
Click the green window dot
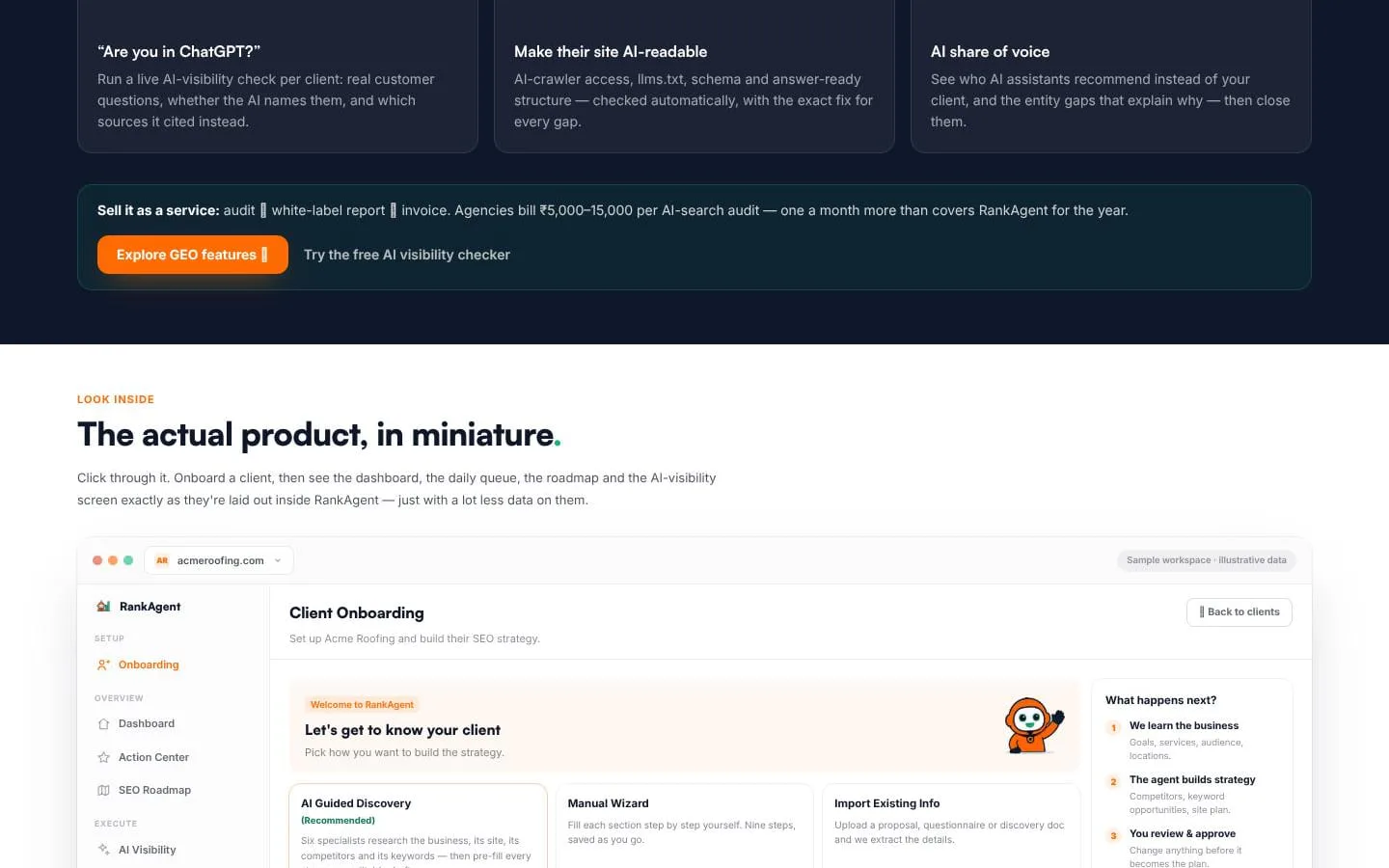[x=128, y=560]
